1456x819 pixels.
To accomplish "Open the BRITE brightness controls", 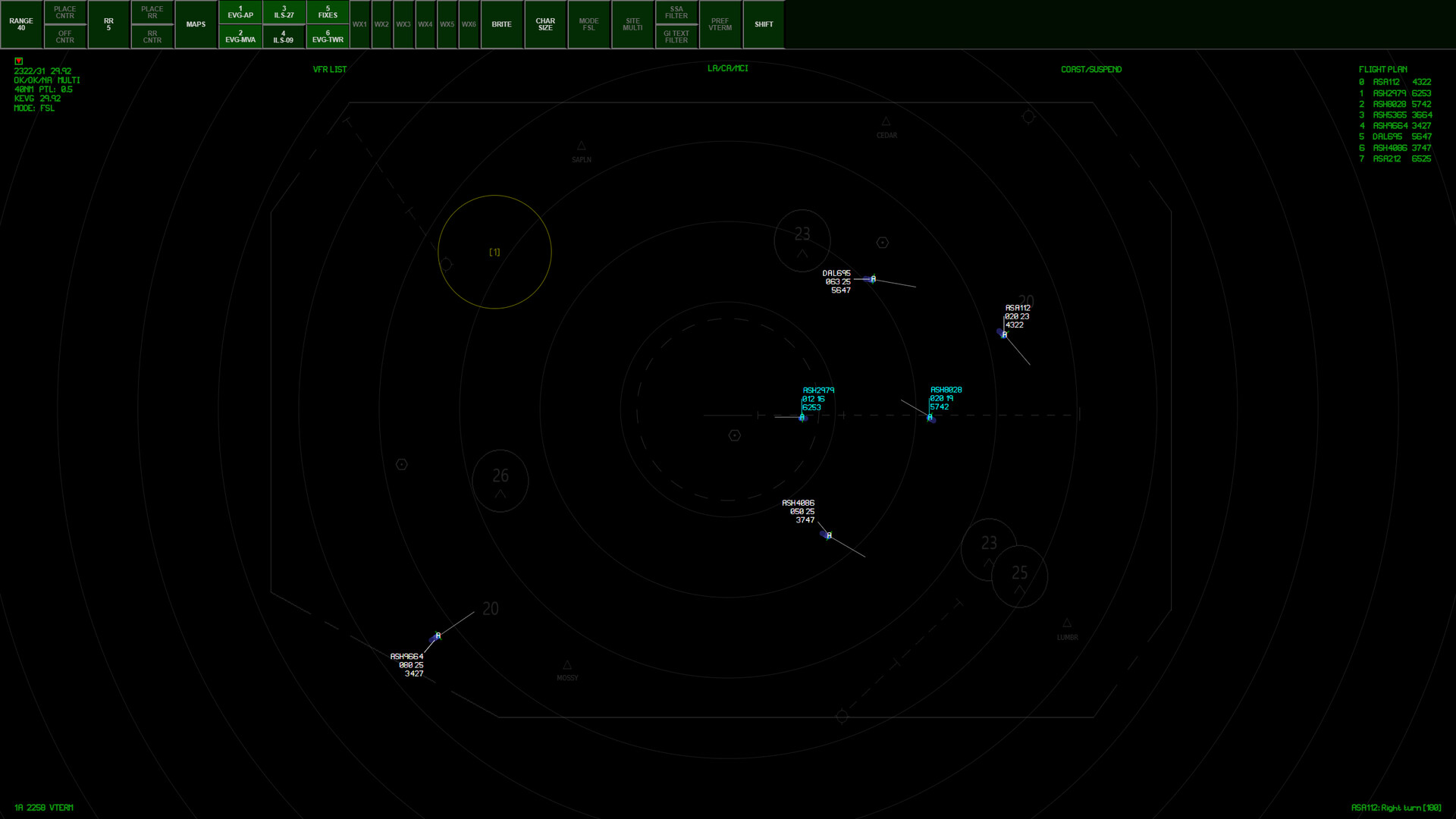I will pos(502,24).
